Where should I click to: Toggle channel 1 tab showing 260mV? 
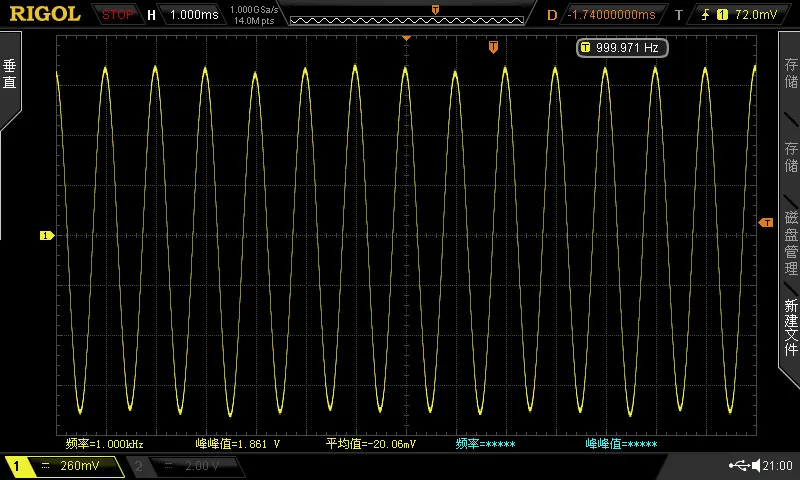[x=64, y=466]
